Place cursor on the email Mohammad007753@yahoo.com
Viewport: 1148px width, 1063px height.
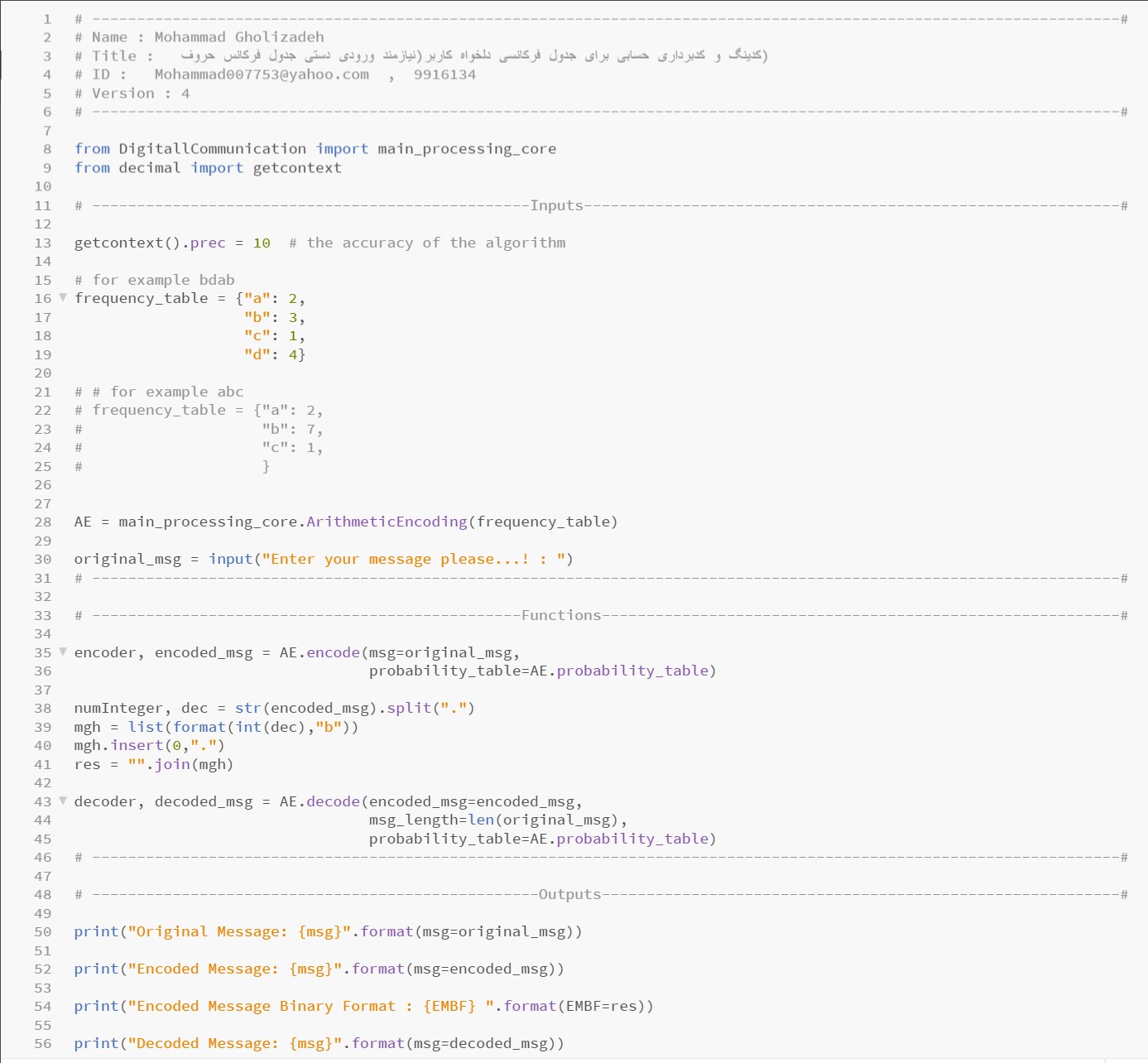point(262,75)
